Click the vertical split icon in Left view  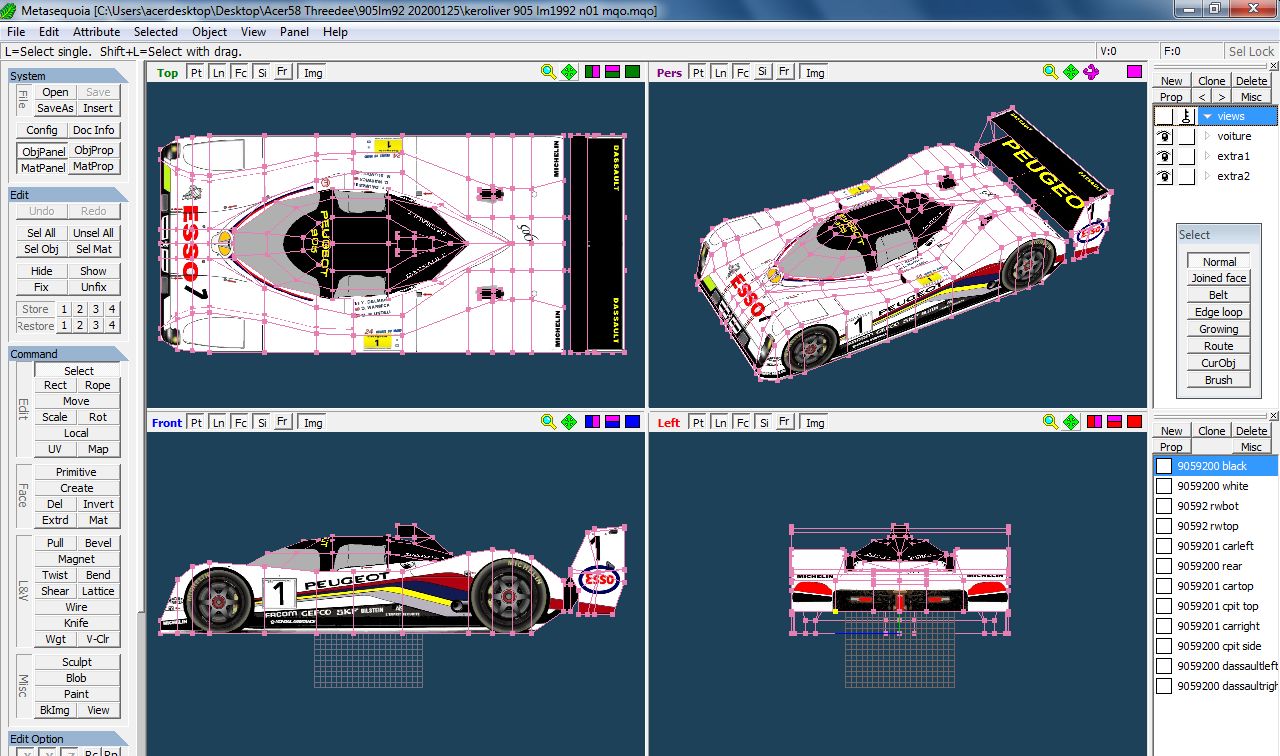click(x=1095, y=422)
